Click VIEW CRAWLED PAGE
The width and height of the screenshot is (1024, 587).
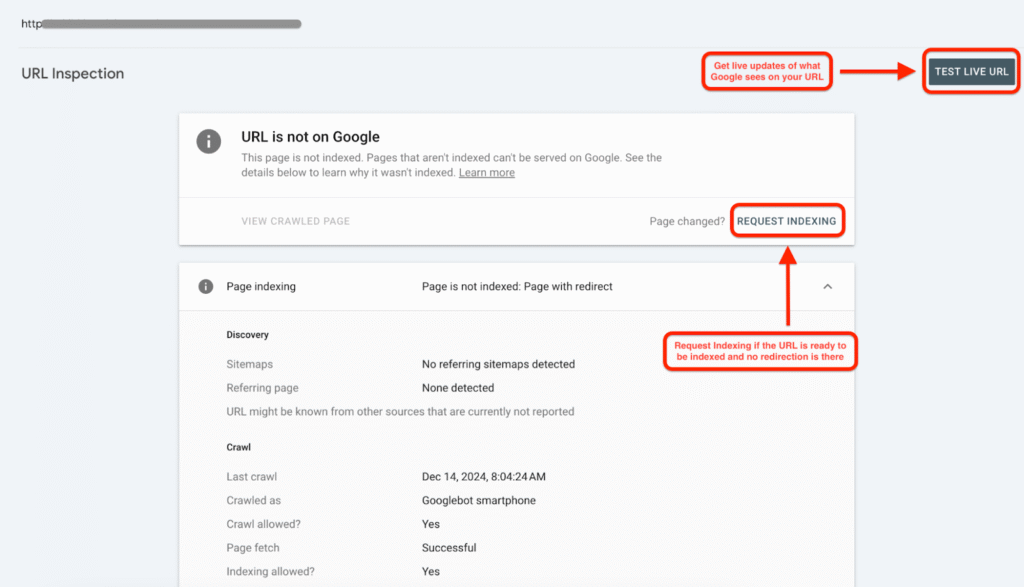coord(295,221)
